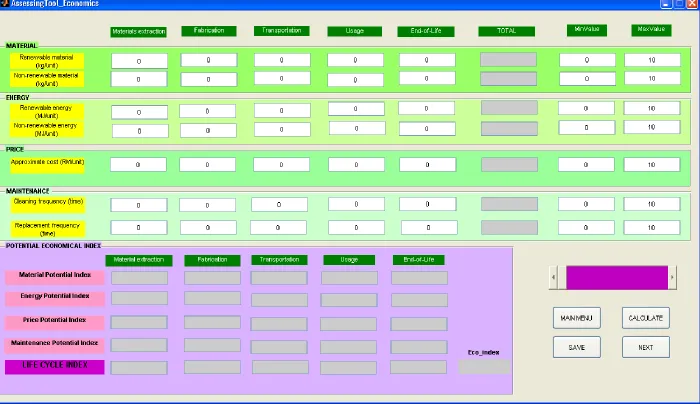
Task: Click the LIFE CYCLE INDEX label
Action: 55,367
